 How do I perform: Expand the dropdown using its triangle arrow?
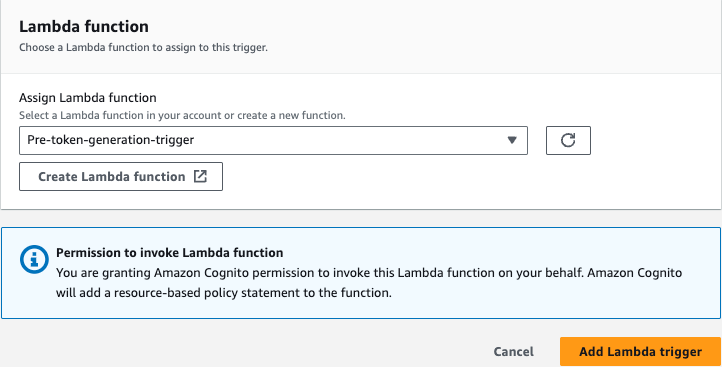click(512, 140)
